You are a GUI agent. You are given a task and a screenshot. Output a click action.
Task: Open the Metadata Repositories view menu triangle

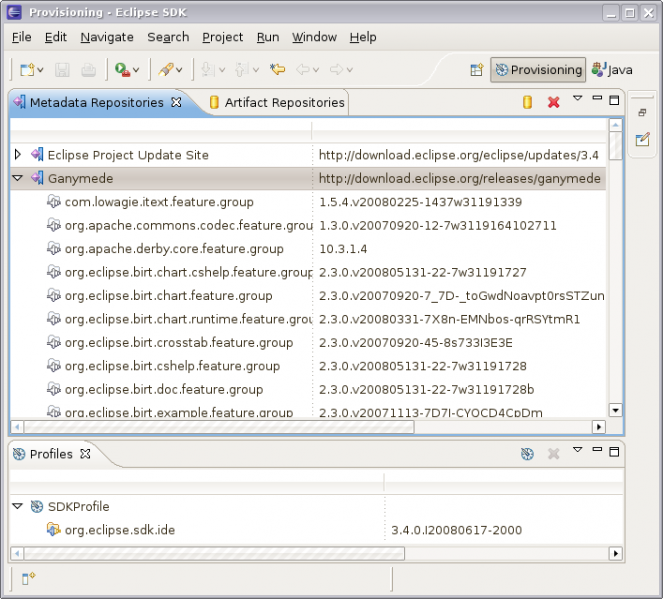pos(578,98)
